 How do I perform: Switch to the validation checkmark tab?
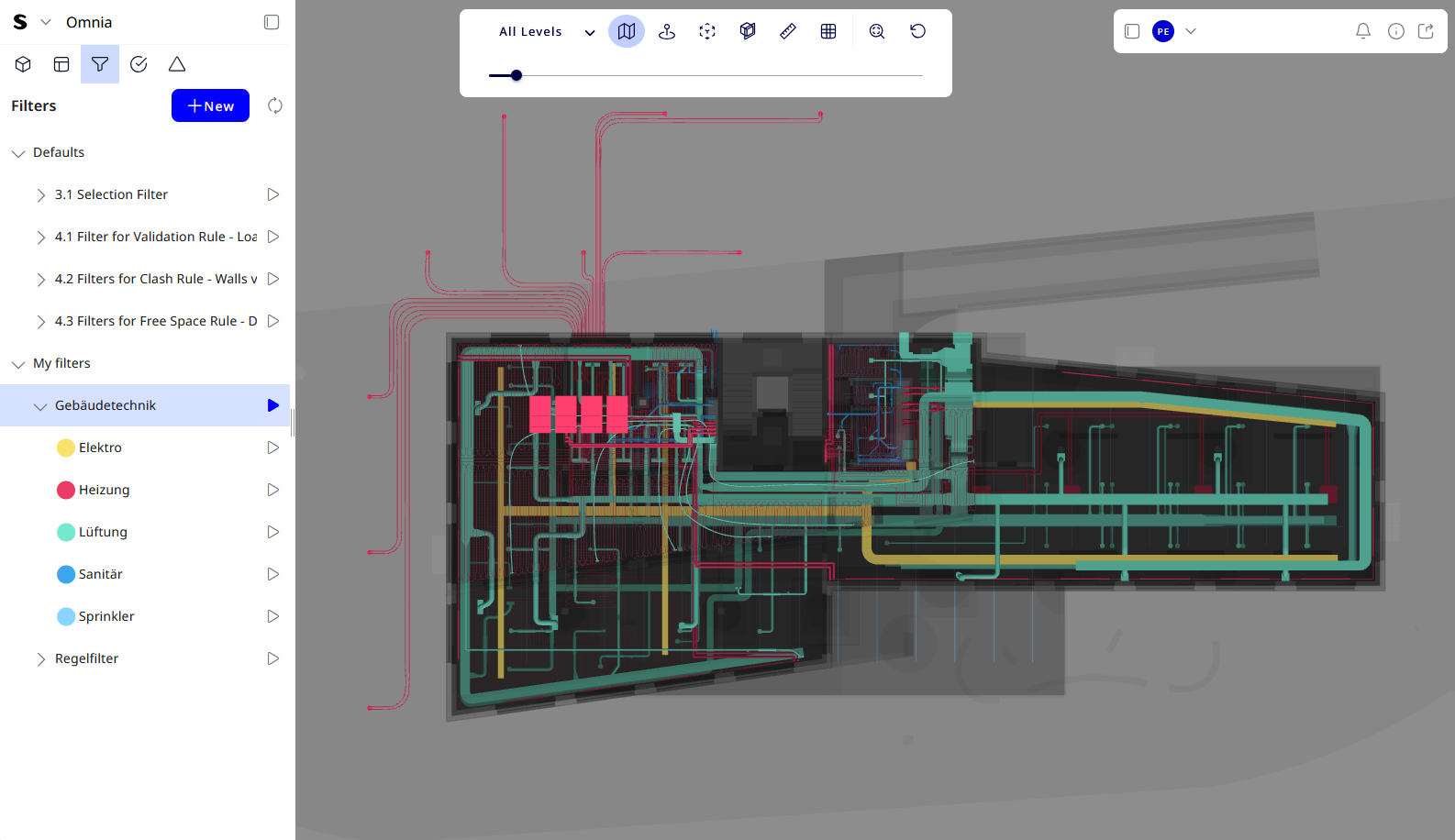click(x=139, y=64)
